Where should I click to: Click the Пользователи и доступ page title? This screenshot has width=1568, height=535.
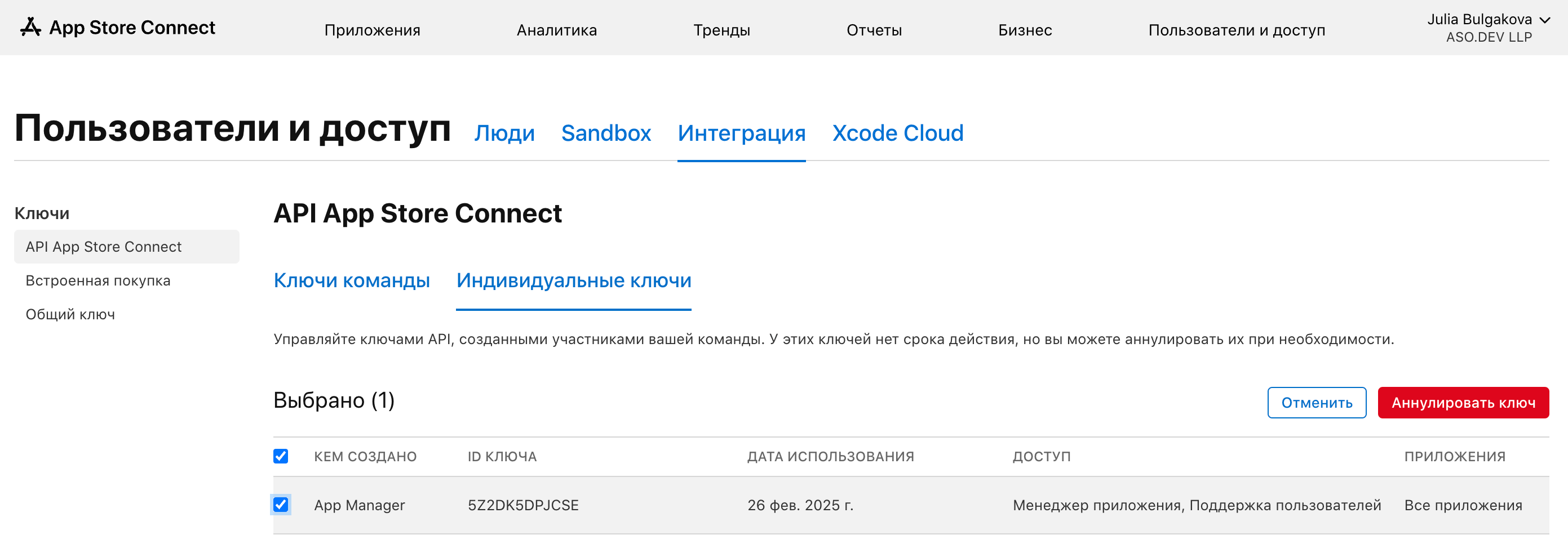(232, 129)
